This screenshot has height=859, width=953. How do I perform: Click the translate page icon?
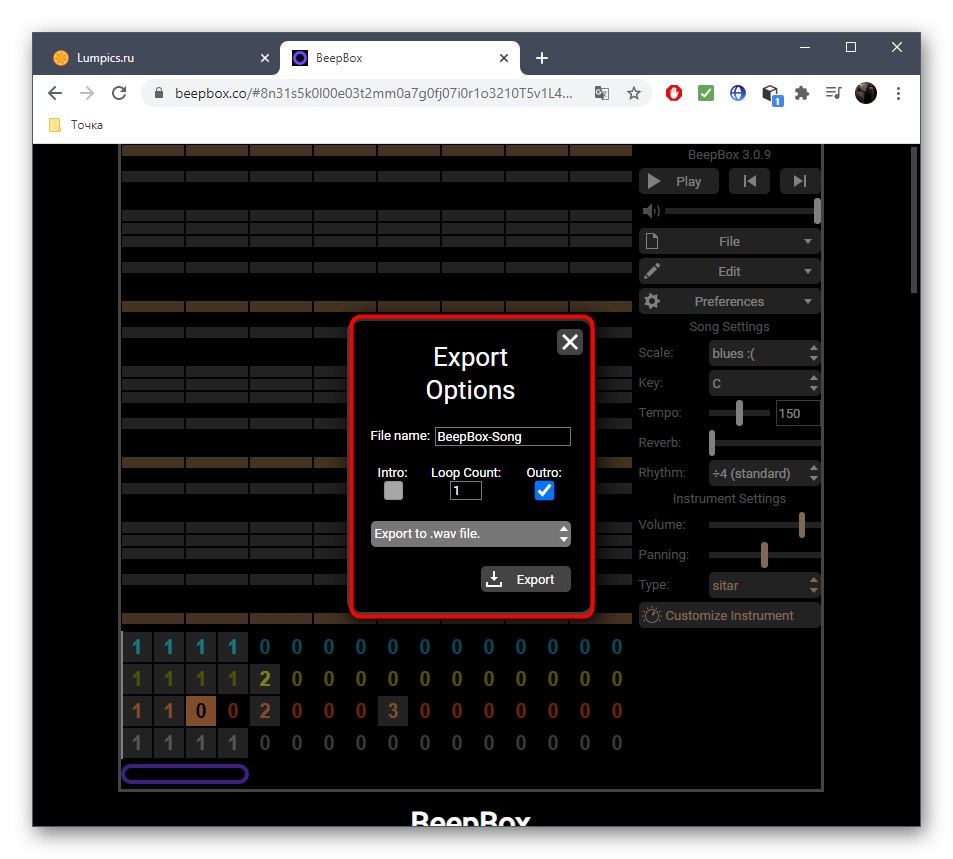point(602,93)
